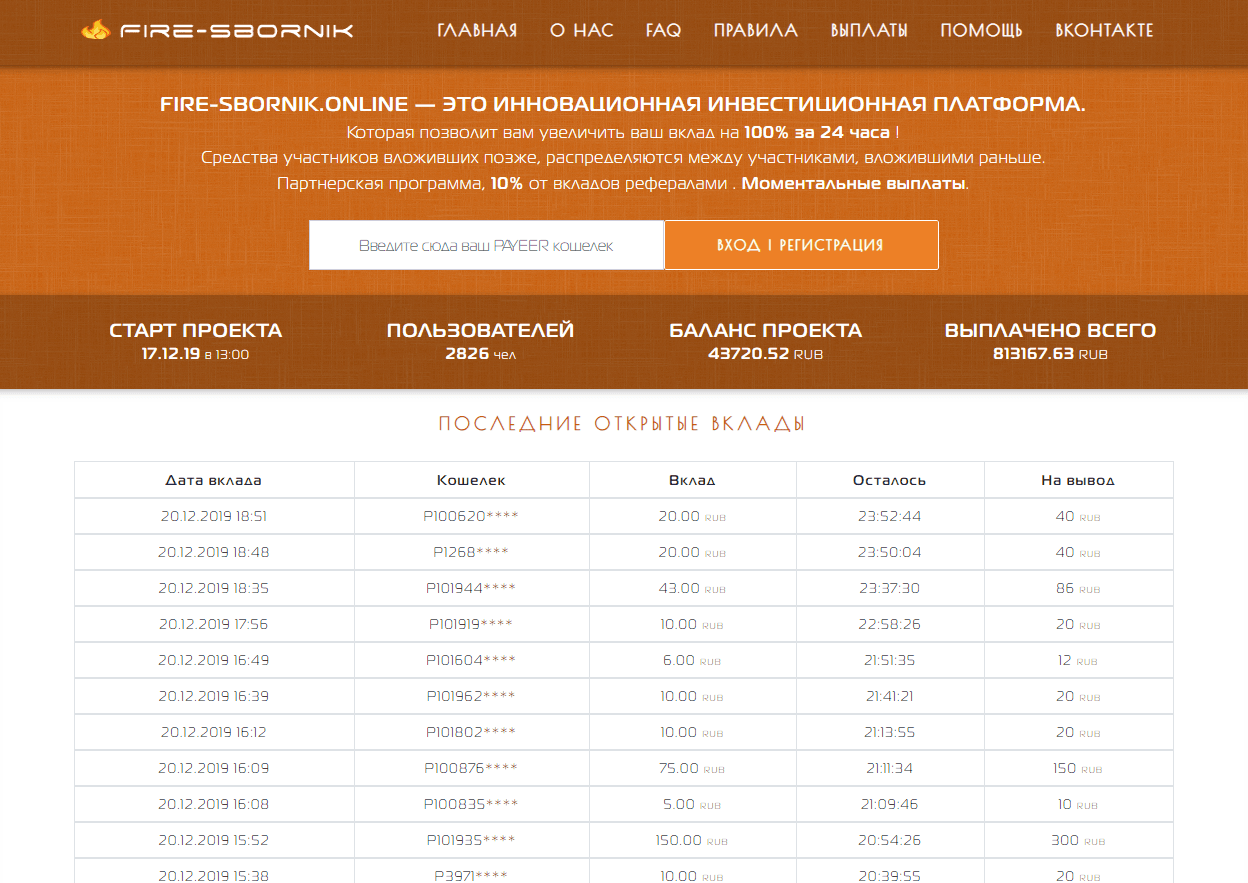Screen dimensions: 1248x883
Task: Select withdrawal amount 12 RUB
Action: 1078,660
